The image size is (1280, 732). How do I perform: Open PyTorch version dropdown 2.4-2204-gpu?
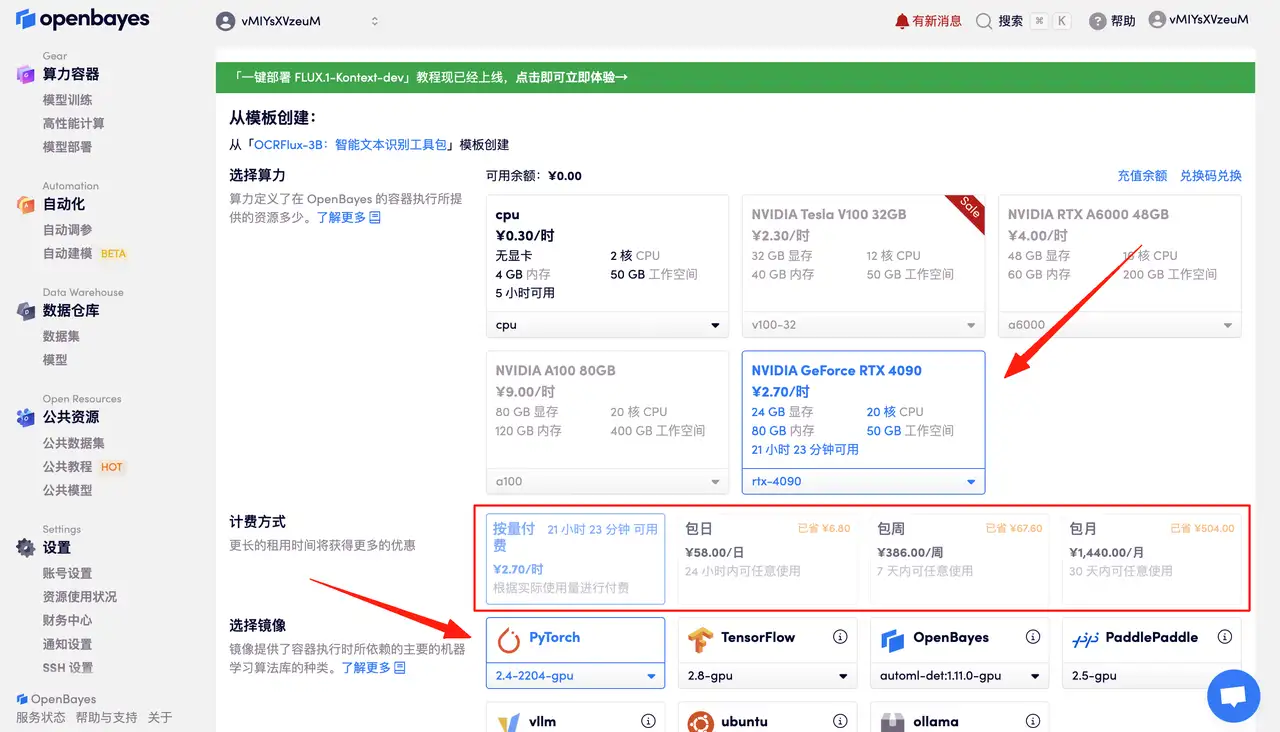(x=576, y=676)
